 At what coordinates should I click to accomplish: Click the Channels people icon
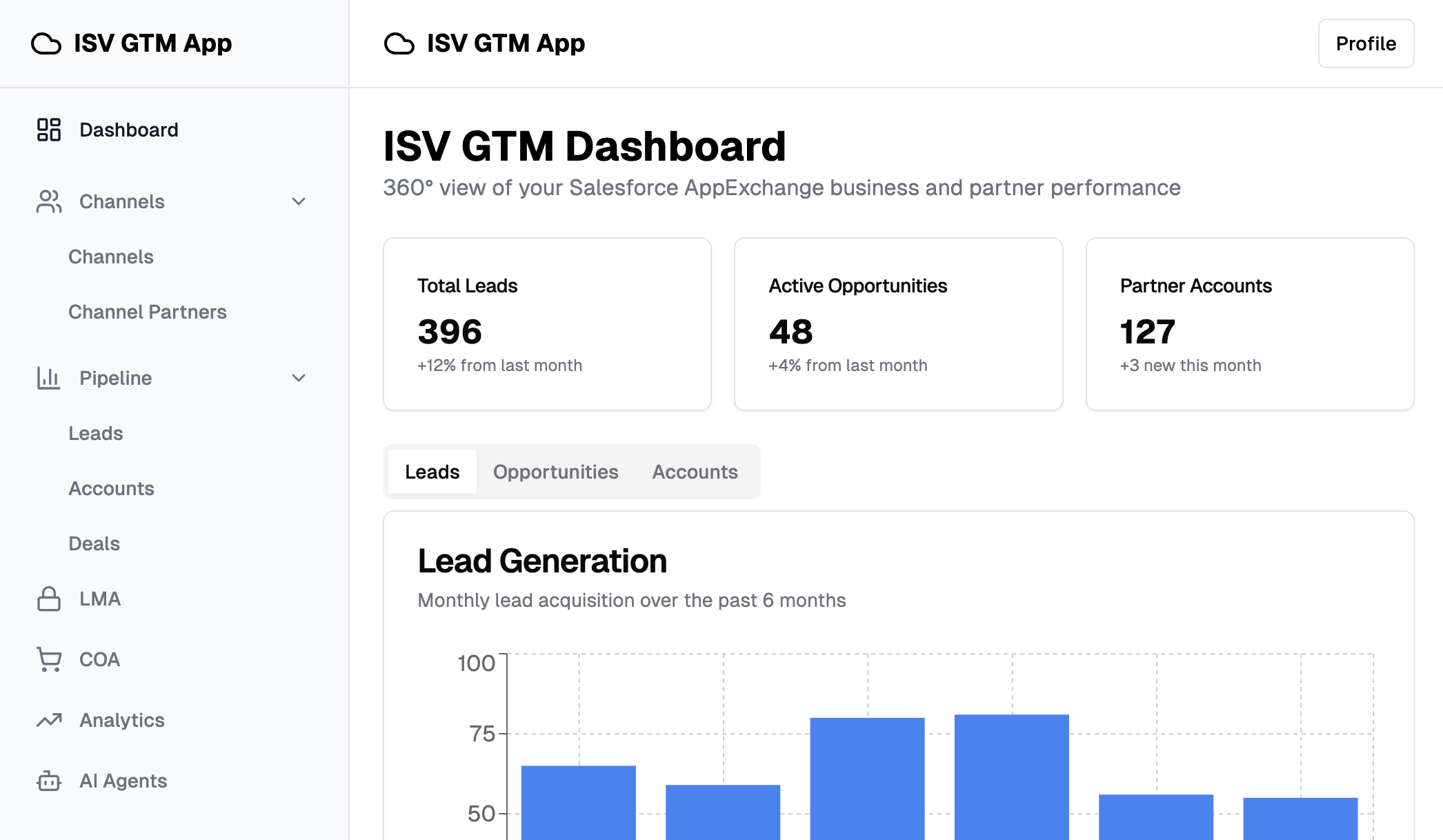(49, 201)
